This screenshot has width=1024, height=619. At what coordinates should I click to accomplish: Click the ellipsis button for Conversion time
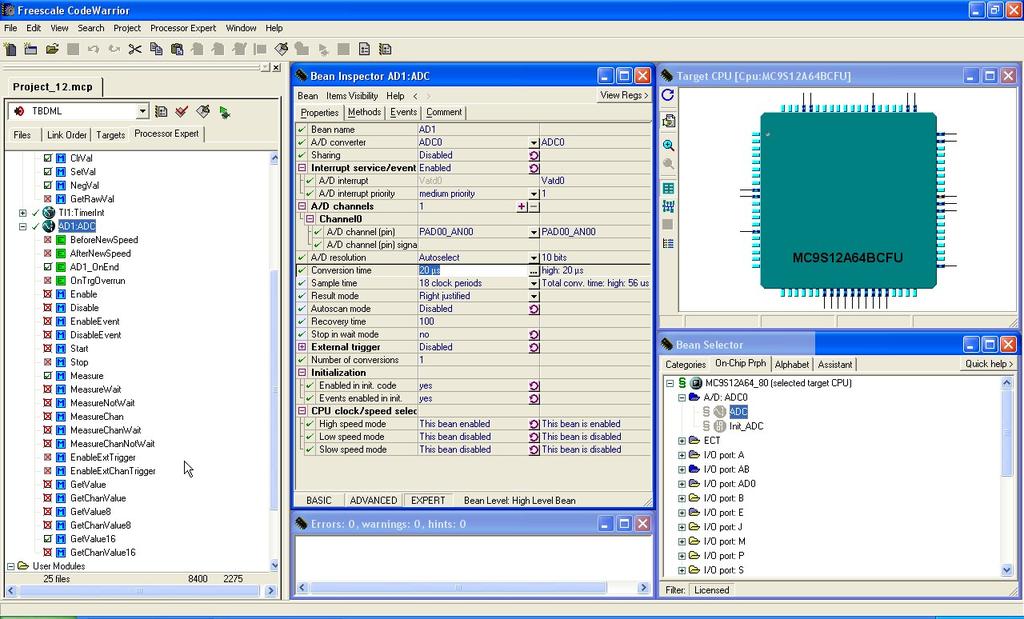(534, 270)
